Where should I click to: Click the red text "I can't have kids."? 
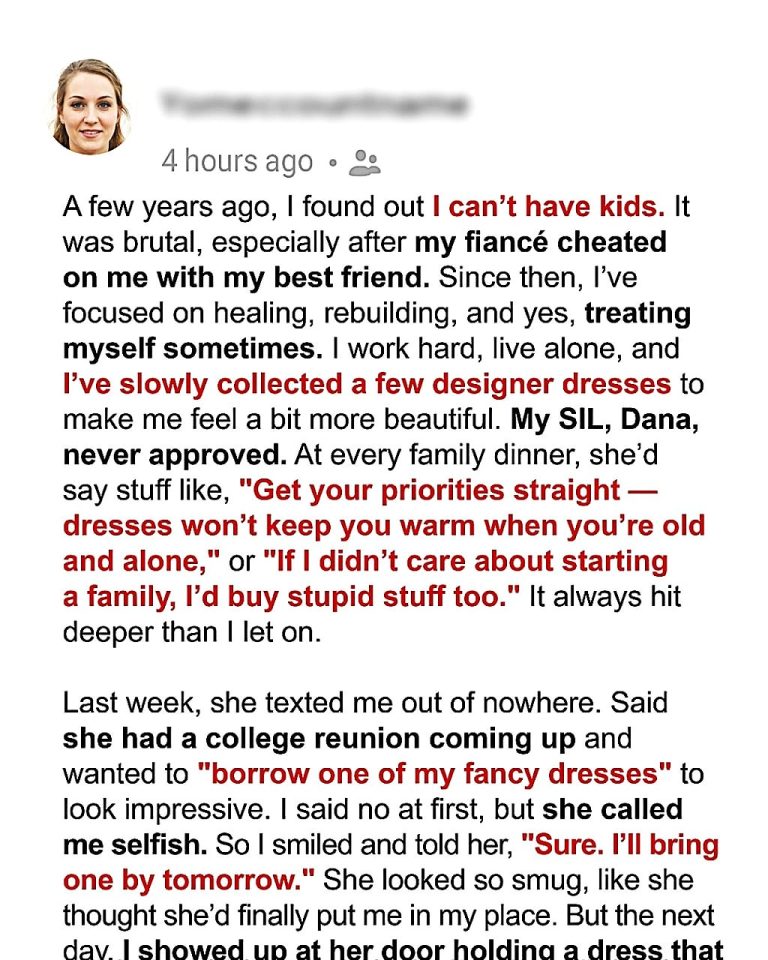point(548,207)
